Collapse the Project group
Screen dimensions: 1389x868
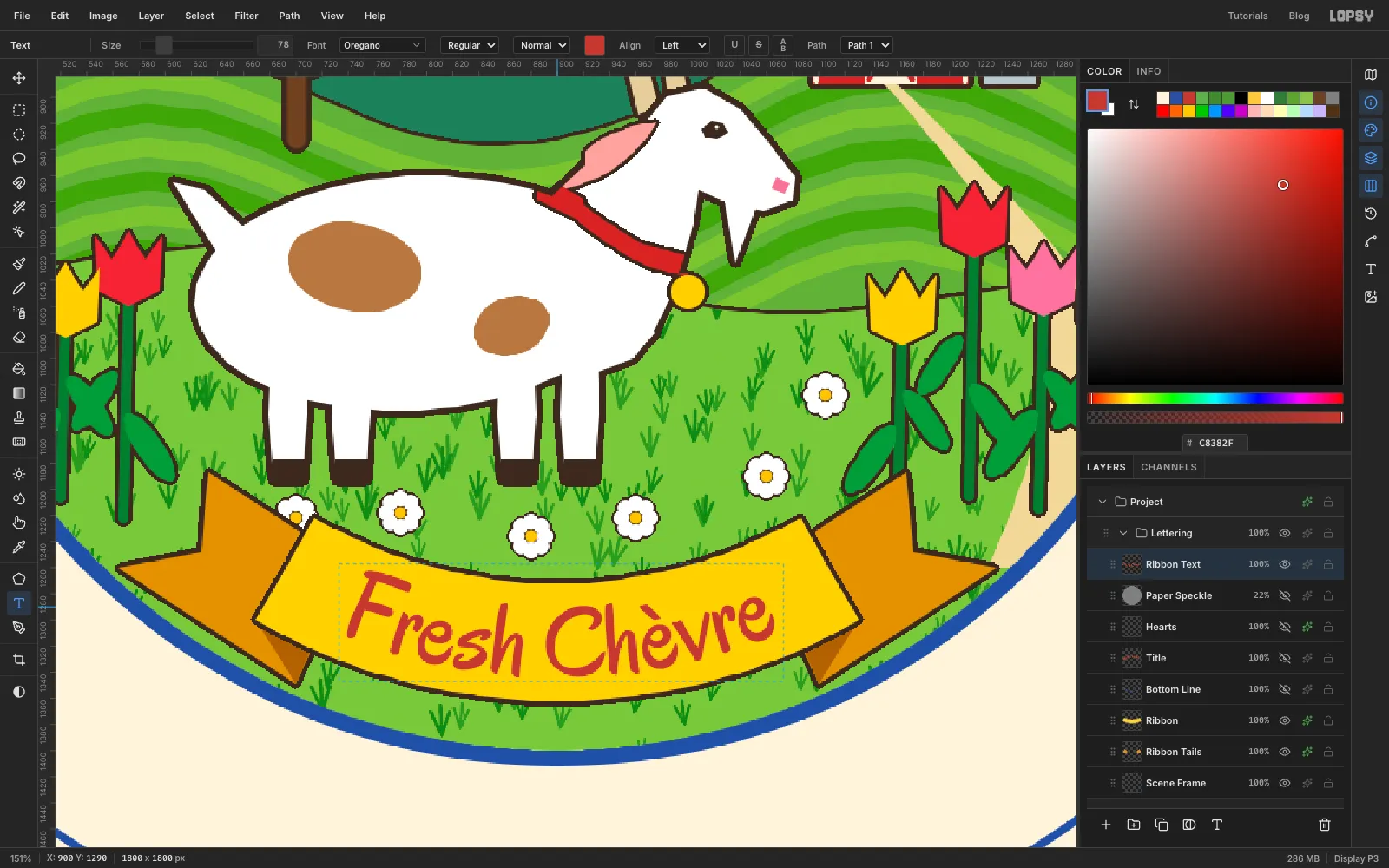point(1103,502)
